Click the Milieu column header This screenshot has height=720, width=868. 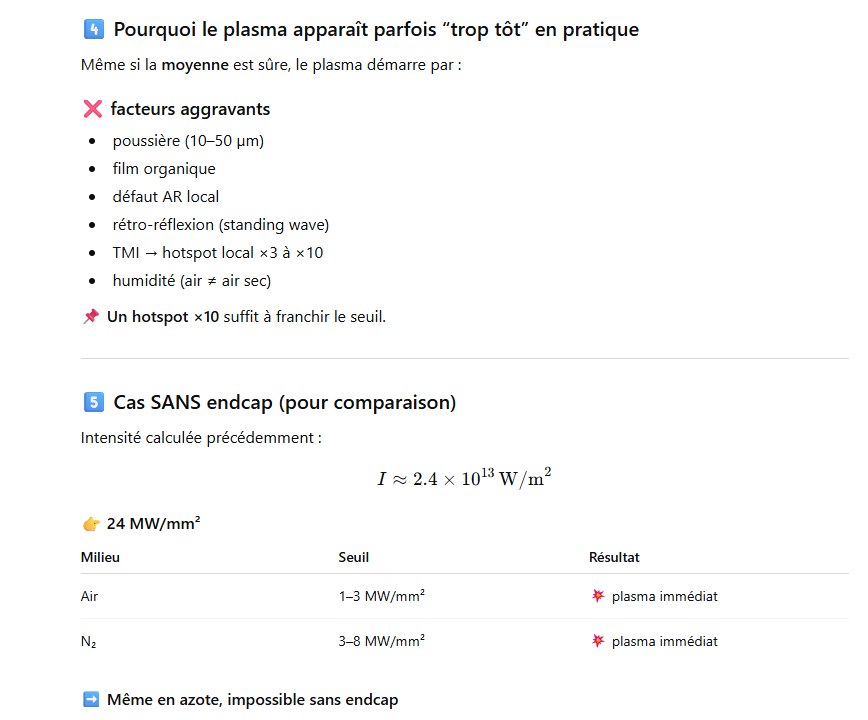100,557
